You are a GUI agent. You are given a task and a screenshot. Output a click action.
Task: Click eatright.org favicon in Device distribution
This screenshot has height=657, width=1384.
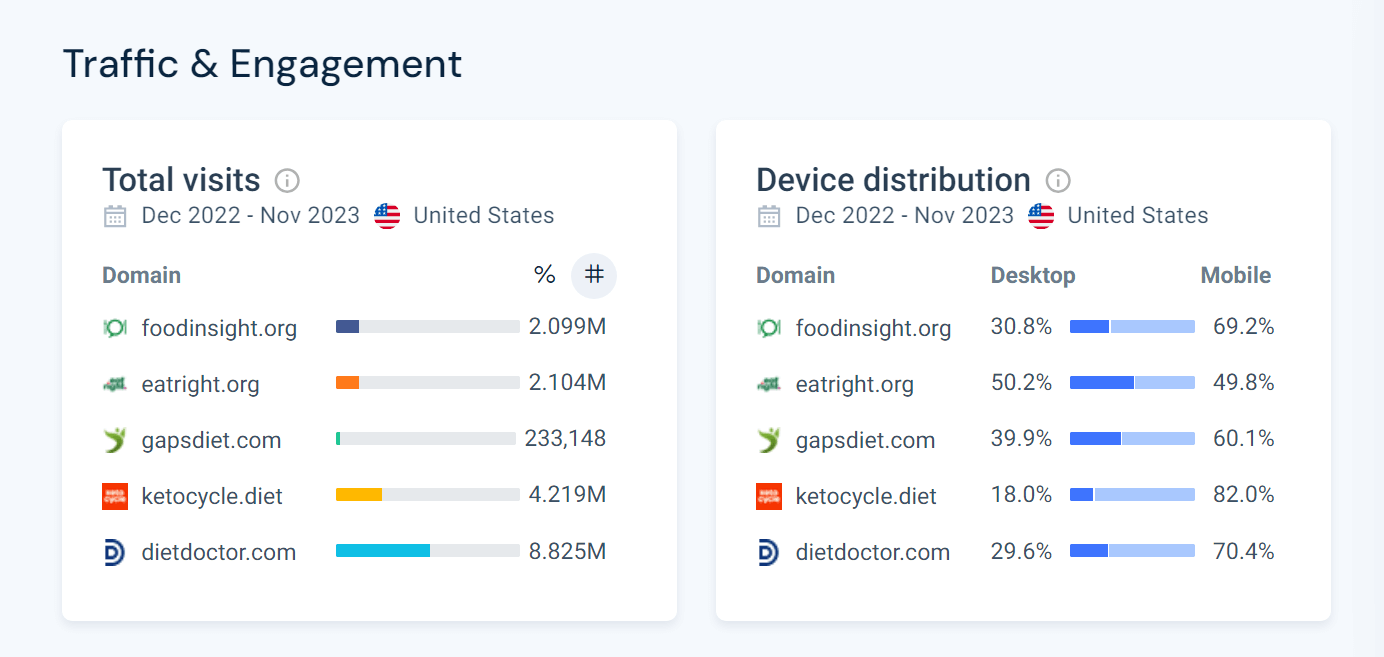coord(769,384)
